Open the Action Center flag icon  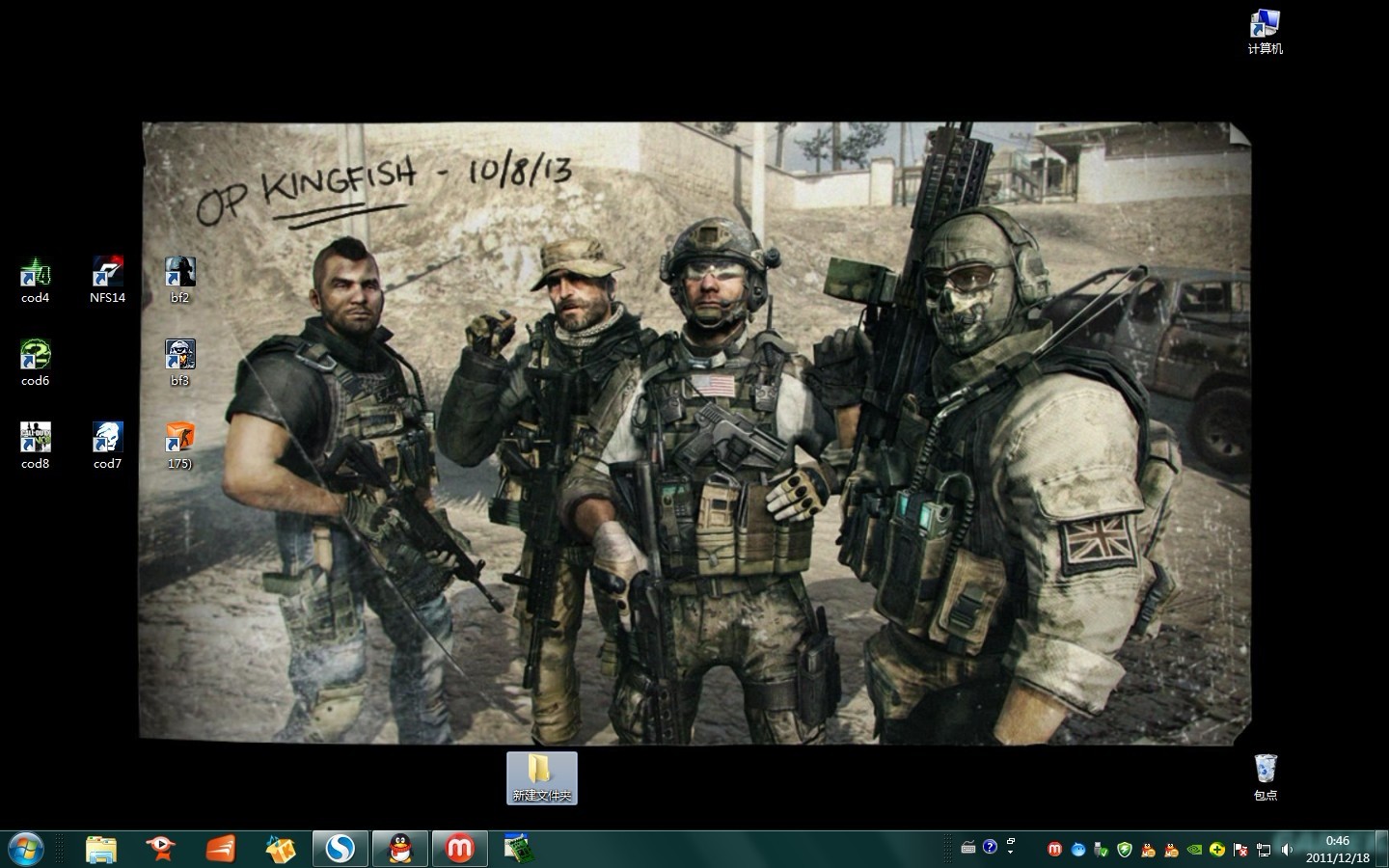pos(1240,850)
